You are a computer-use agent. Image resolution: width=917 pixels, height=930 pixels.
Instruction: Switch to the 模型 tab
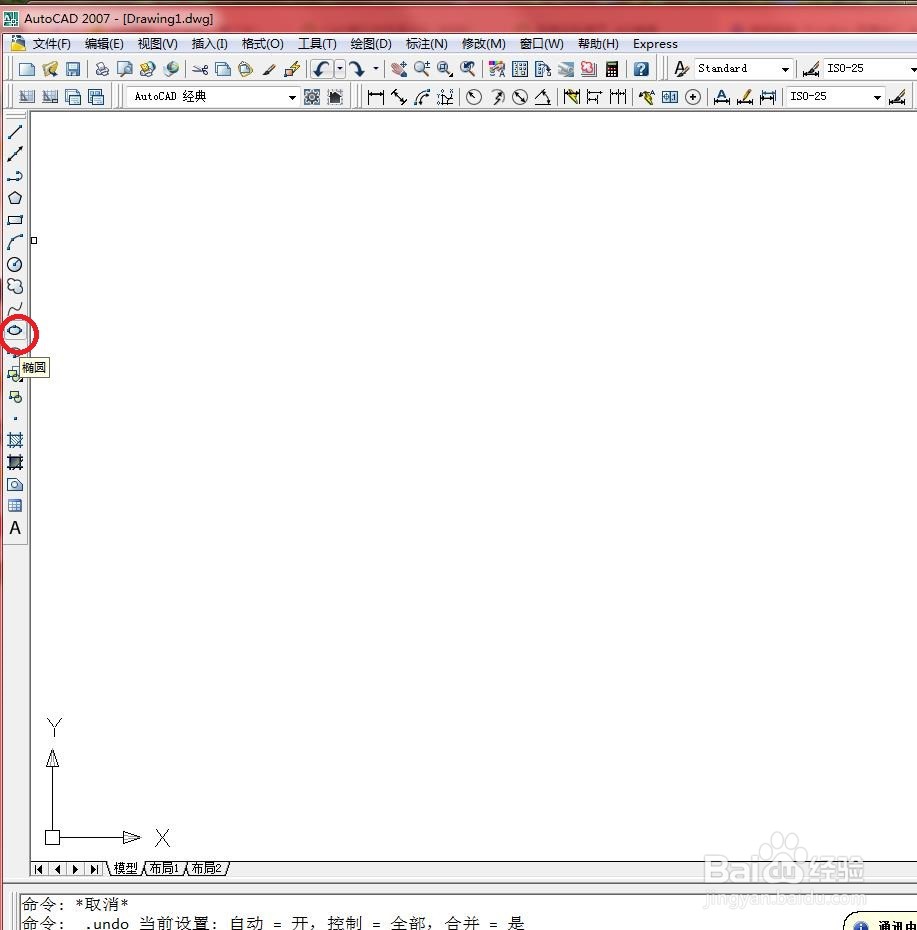pos(125,868)
